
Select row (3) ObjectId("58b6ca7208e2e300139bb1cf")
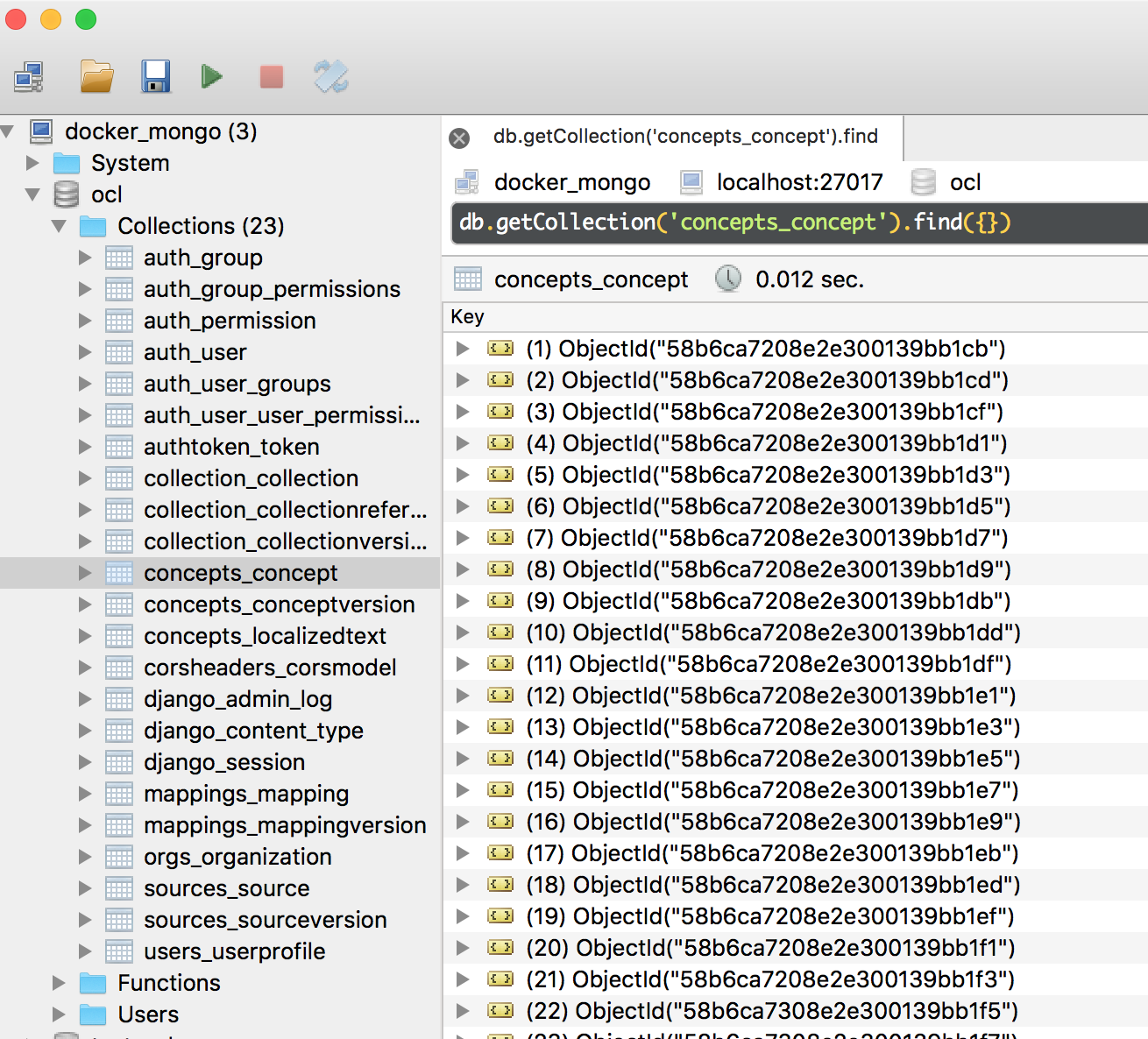(x=796, y=412)
